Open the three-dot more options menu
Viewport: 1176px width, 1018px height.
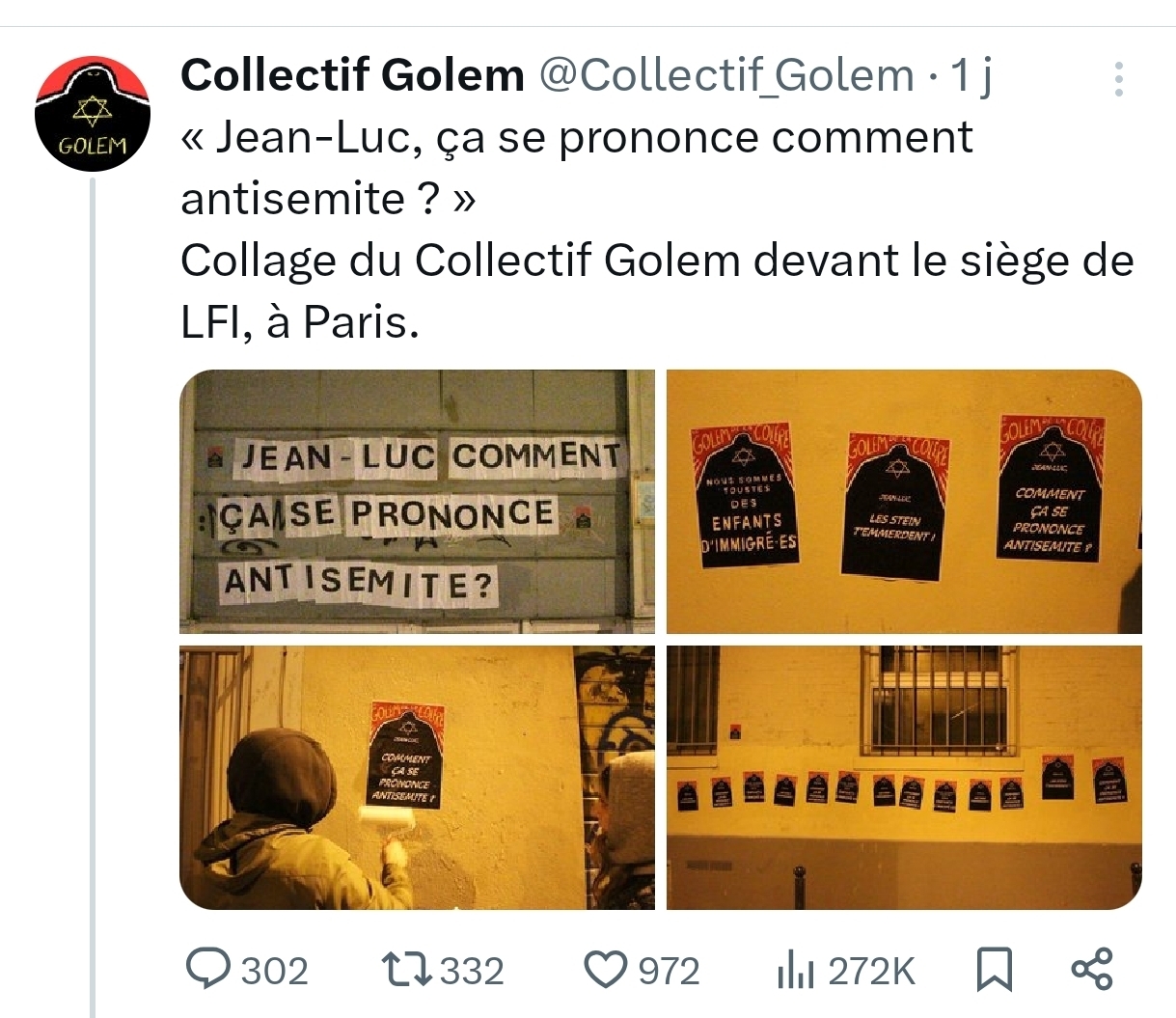pos(1119,79)
